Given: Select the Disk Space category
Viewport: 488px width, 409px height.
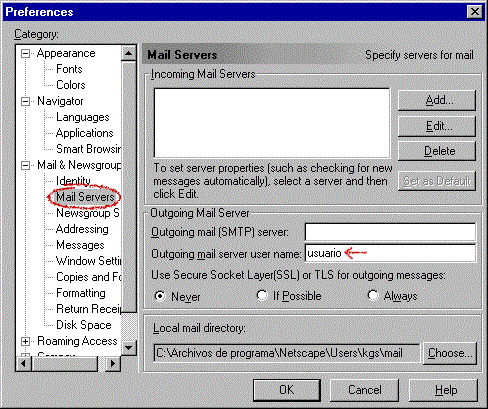Looking at the screenshot, I should 84,325.
